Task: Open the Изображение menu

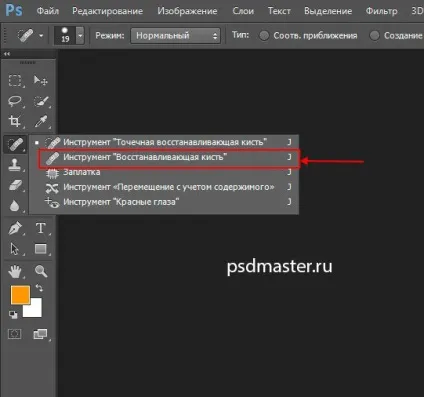Action: point(187,11)
